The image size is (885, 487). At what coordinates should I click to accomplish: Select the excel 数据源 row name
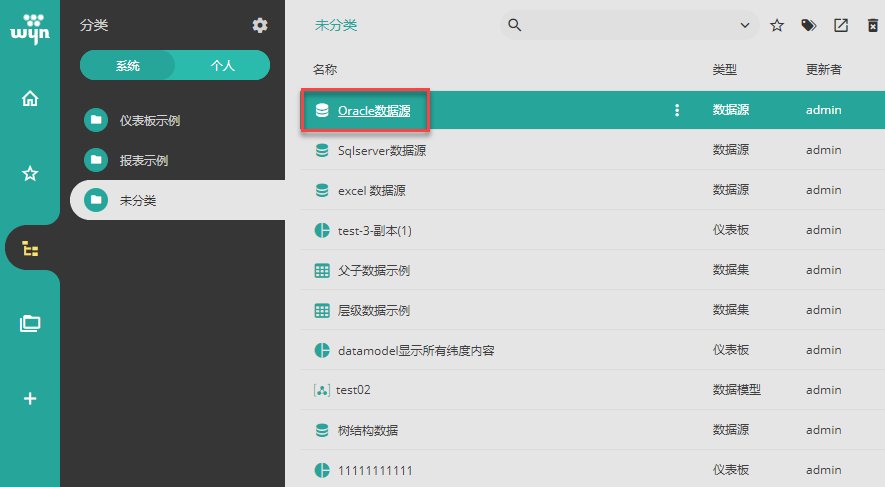[x=371, y=190]
